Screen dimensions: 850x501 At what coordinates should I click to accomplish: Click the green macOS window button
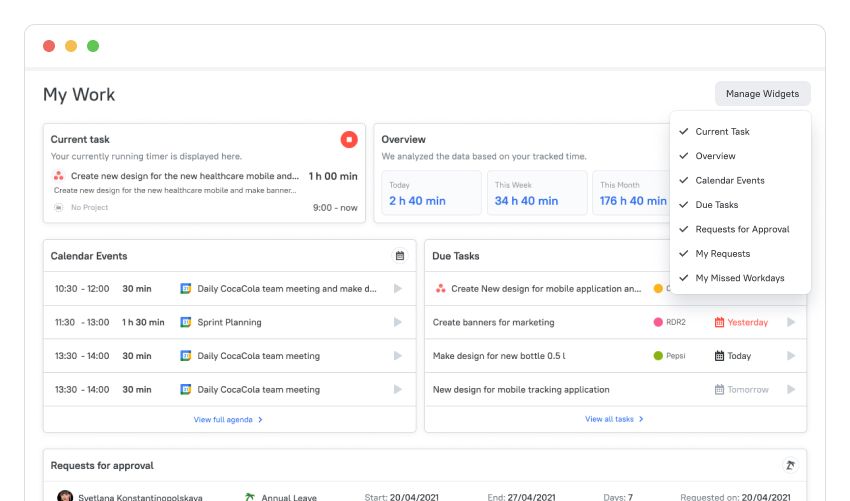tap(93, 46)
